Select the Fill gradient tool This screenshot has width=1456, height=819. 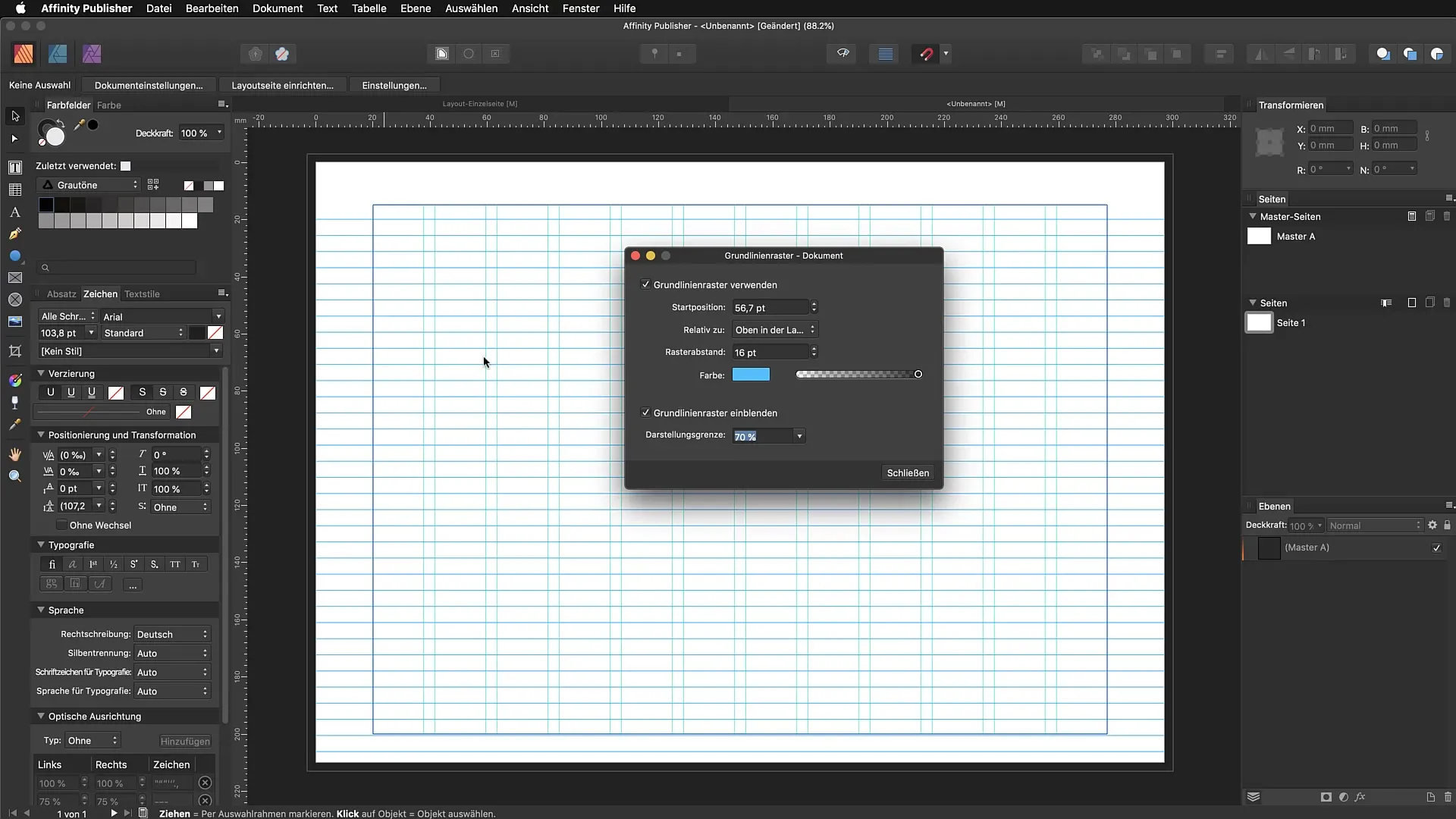(14, 380)
